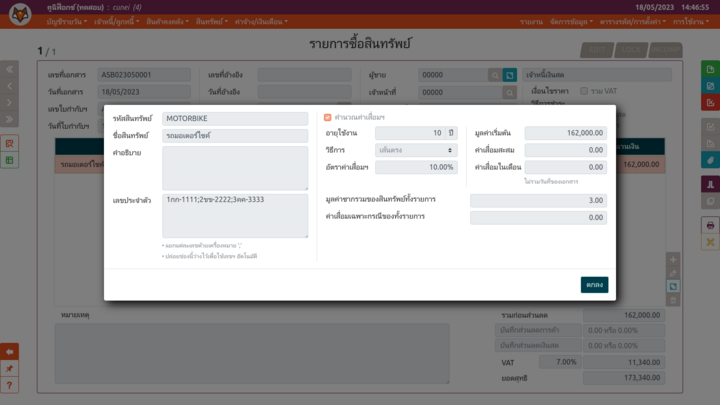Toggle the คำนวณค่าเสื่อมฯ checkbox

327,118
